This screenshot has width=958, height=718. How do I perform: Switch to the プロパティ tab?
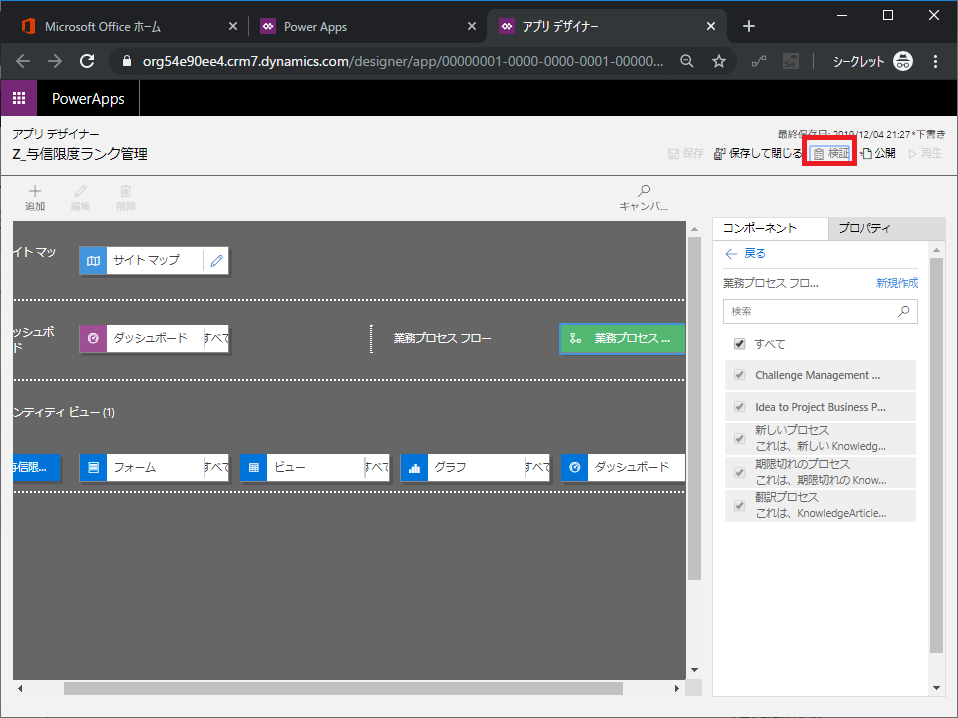click(864, 228)
